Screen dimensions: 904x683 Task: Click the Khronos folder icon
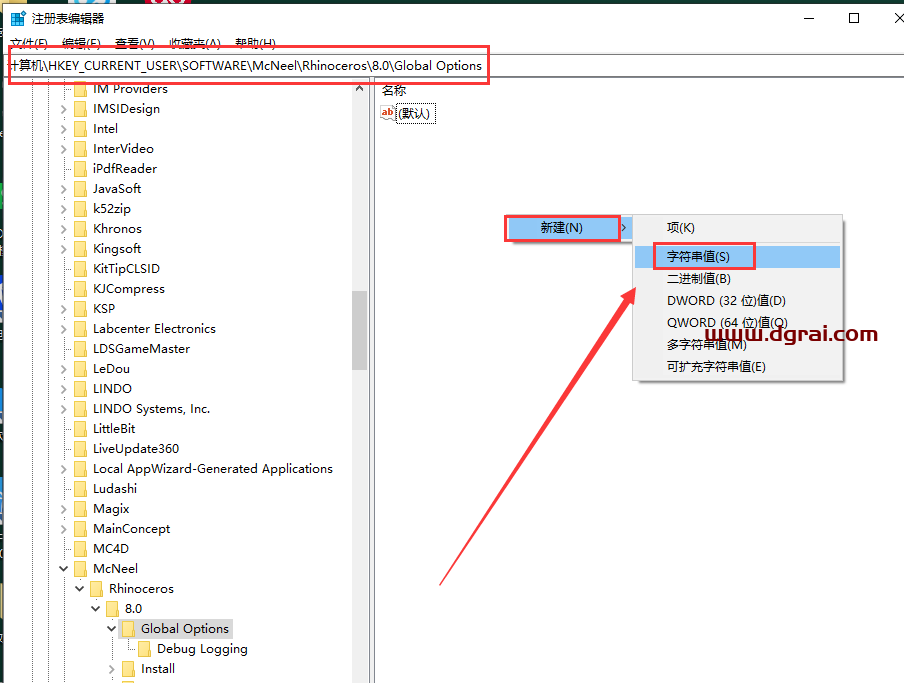point(81,229)
